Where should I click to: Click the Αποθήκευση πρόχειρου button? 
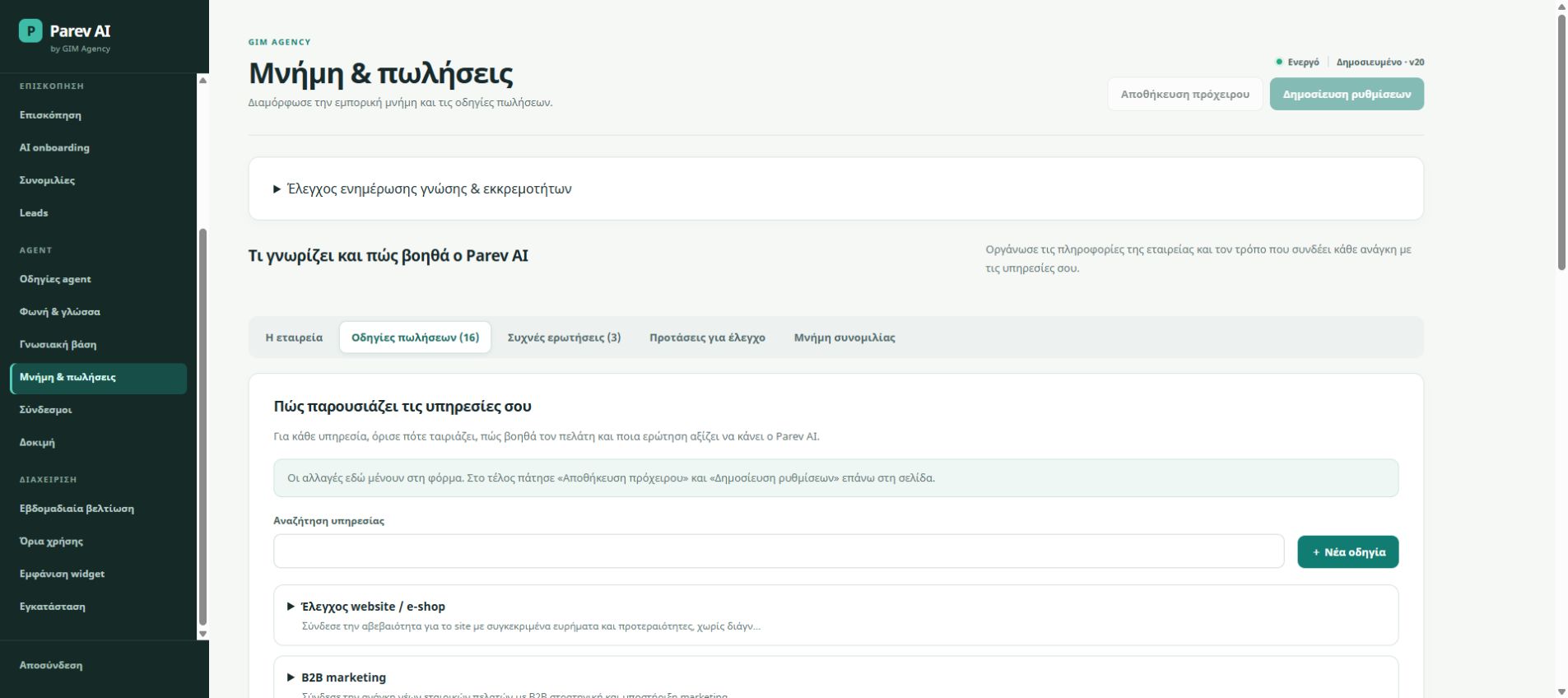[1184, 94]
